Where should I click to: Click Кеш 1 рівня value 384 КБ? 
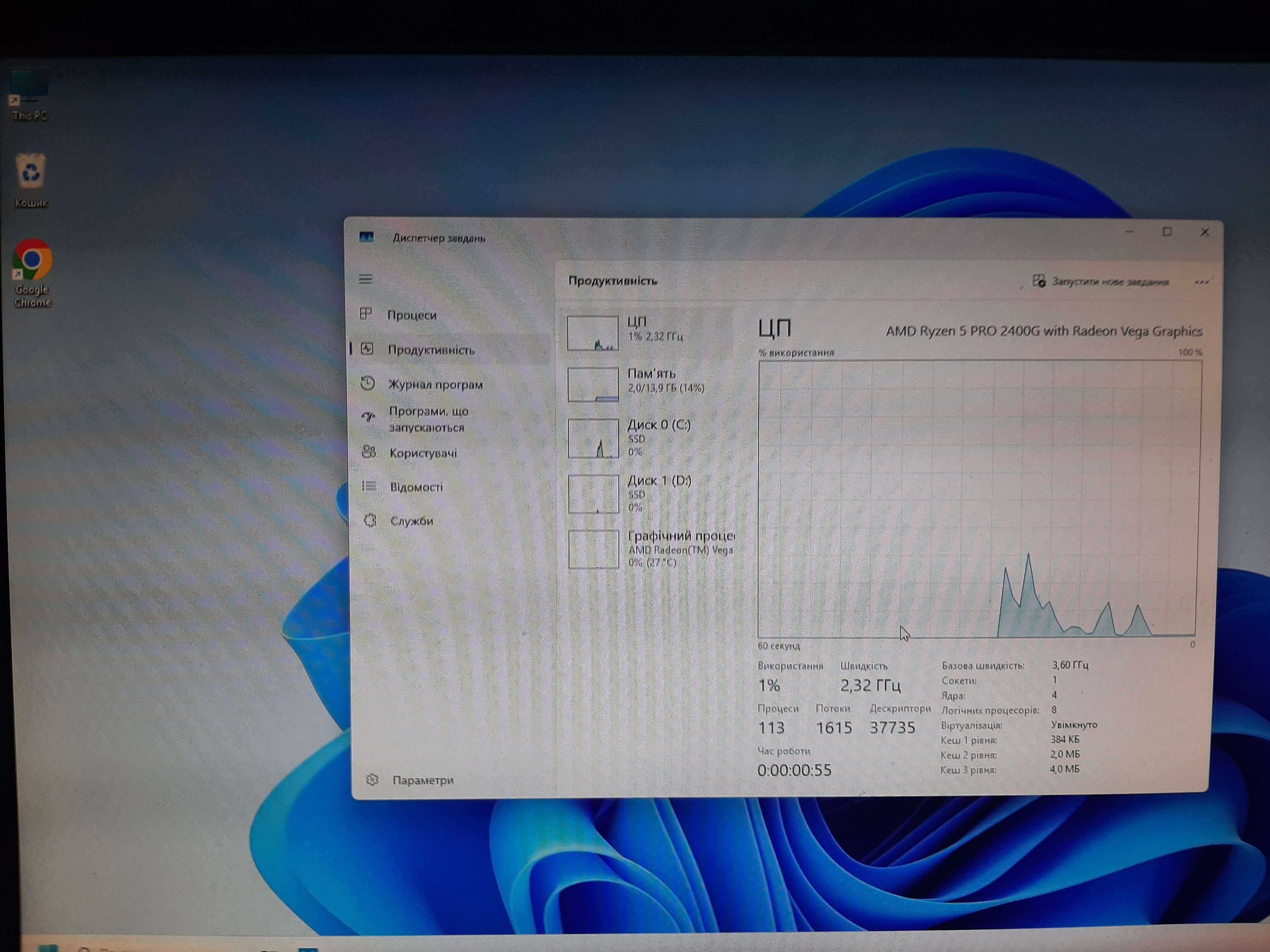1065,740
